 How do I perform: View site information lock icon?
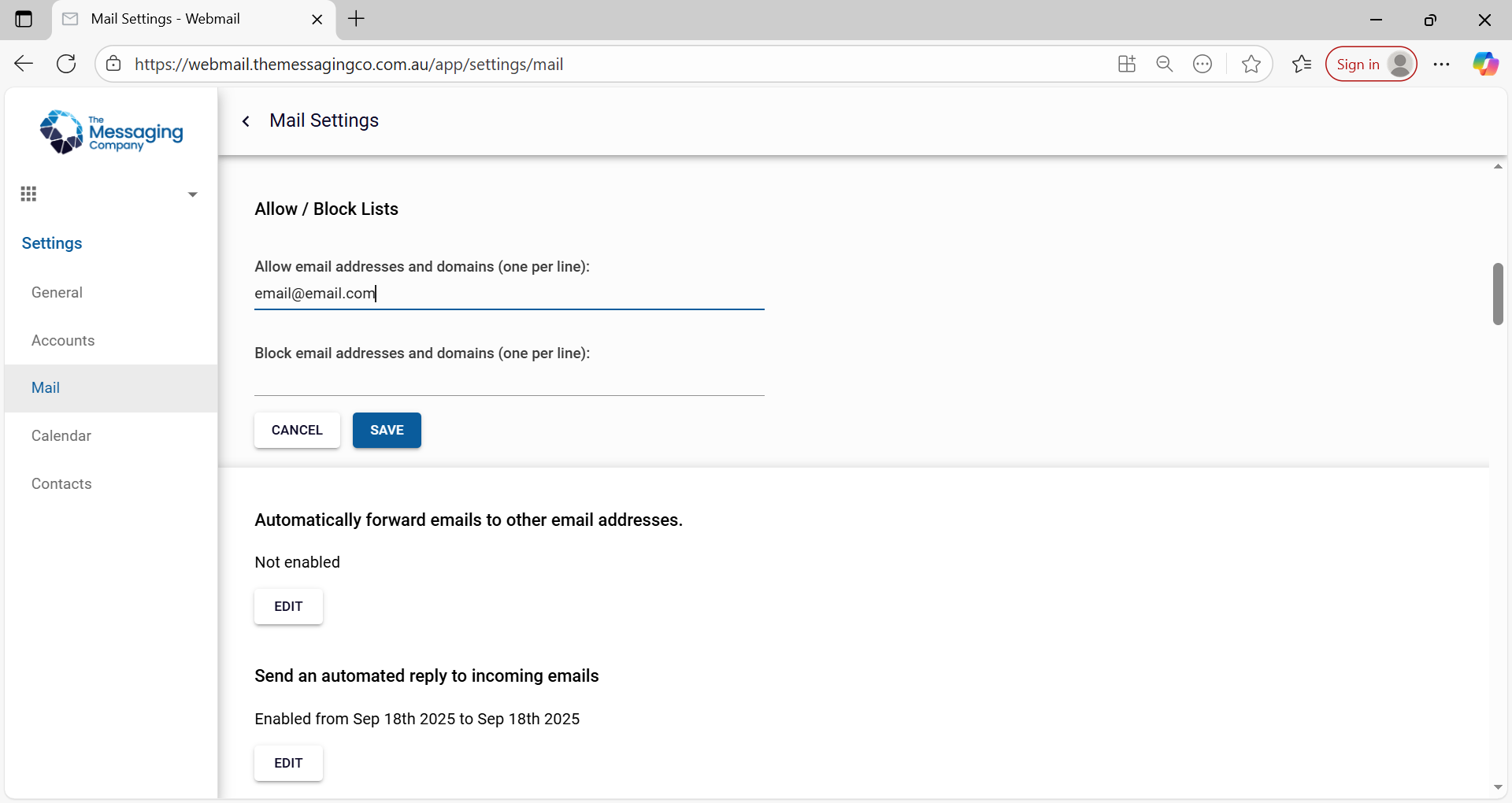[113, 64]
